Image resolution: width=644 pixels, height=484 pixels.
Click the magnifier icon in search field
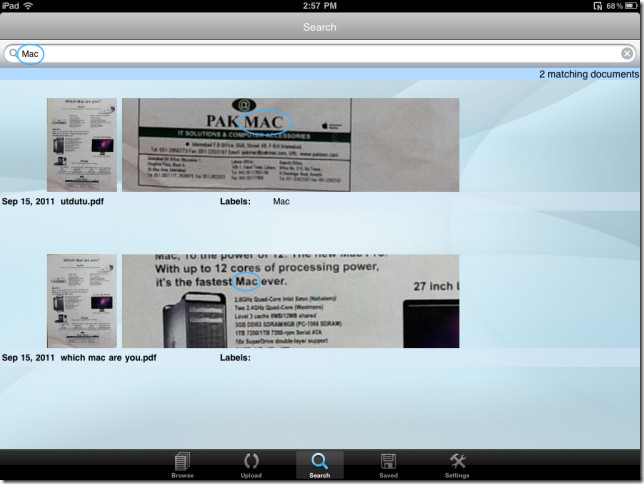pyautogui.click(x=13, y=53)
